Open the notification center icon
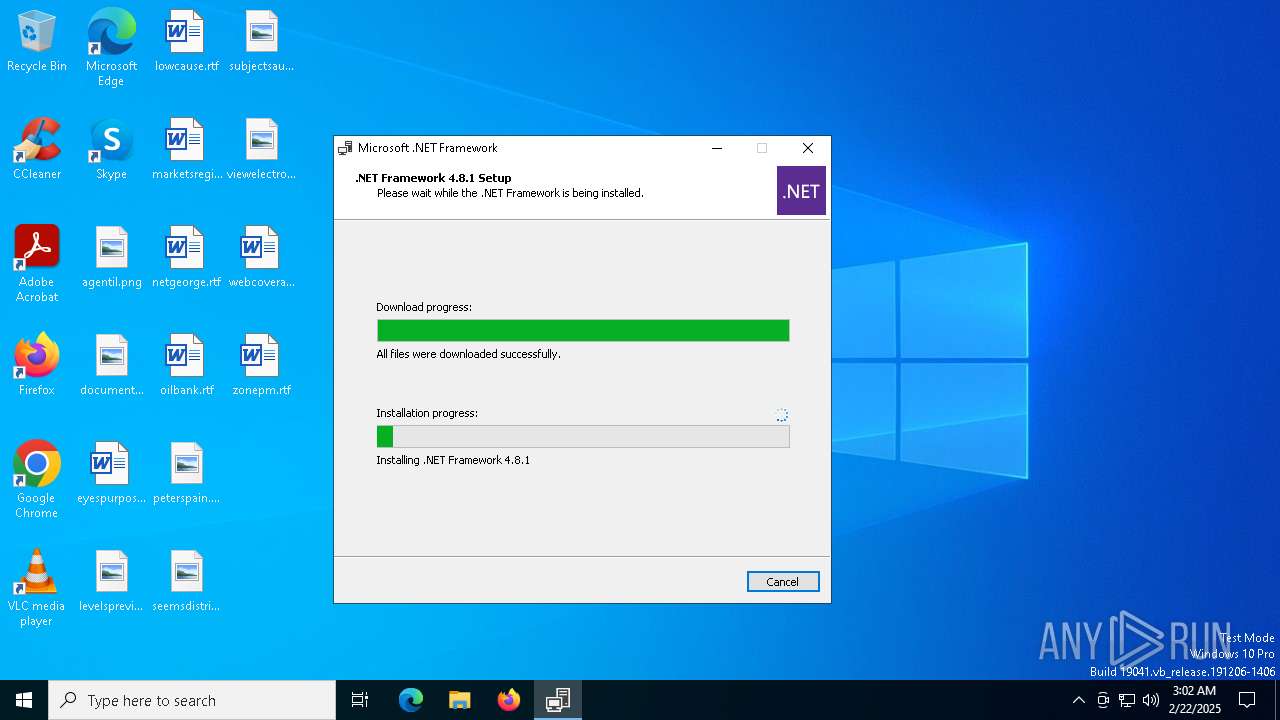 click(x=1247, y=700)
